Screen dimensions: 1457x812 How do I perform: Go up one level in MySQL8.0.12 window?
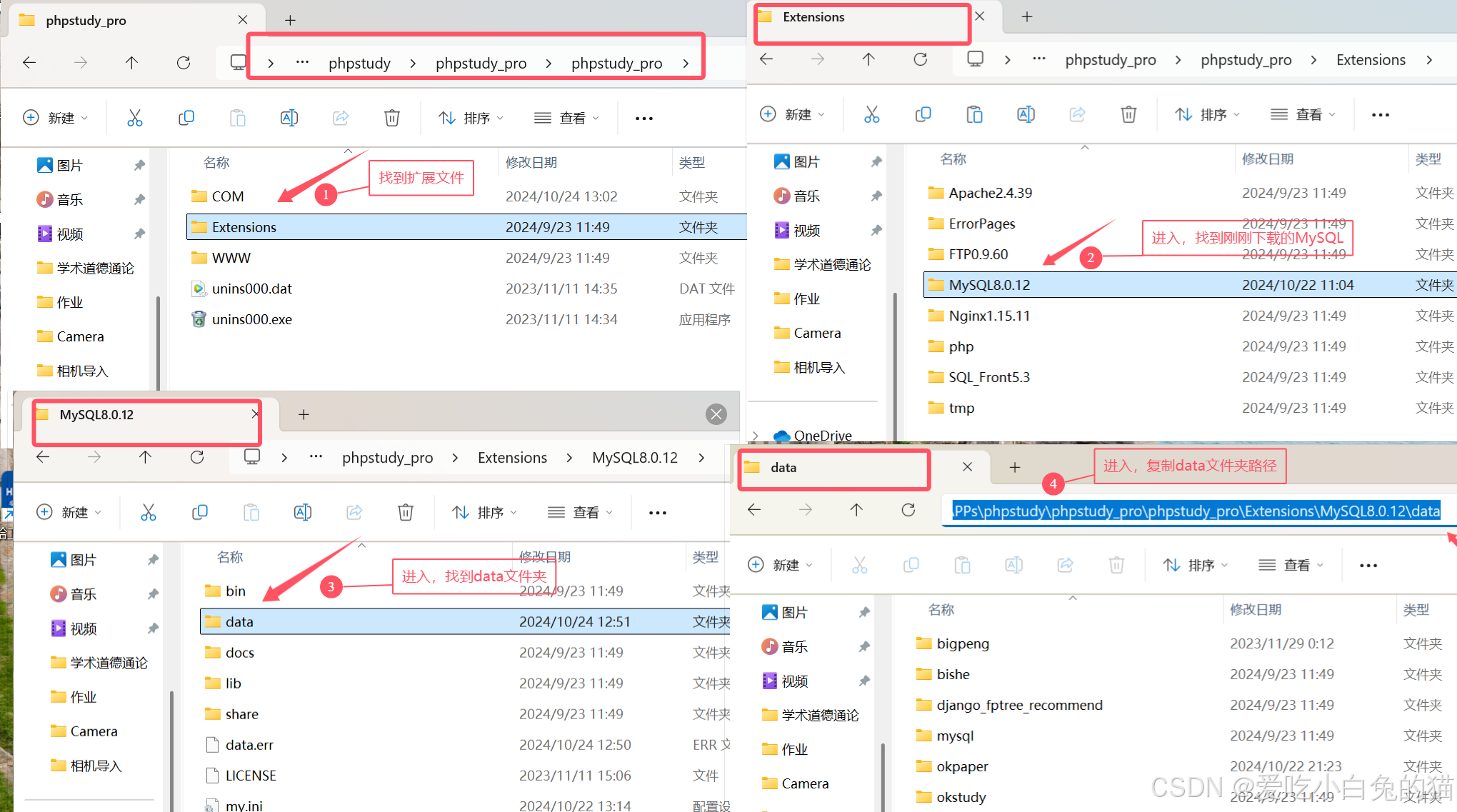(145, 457)
